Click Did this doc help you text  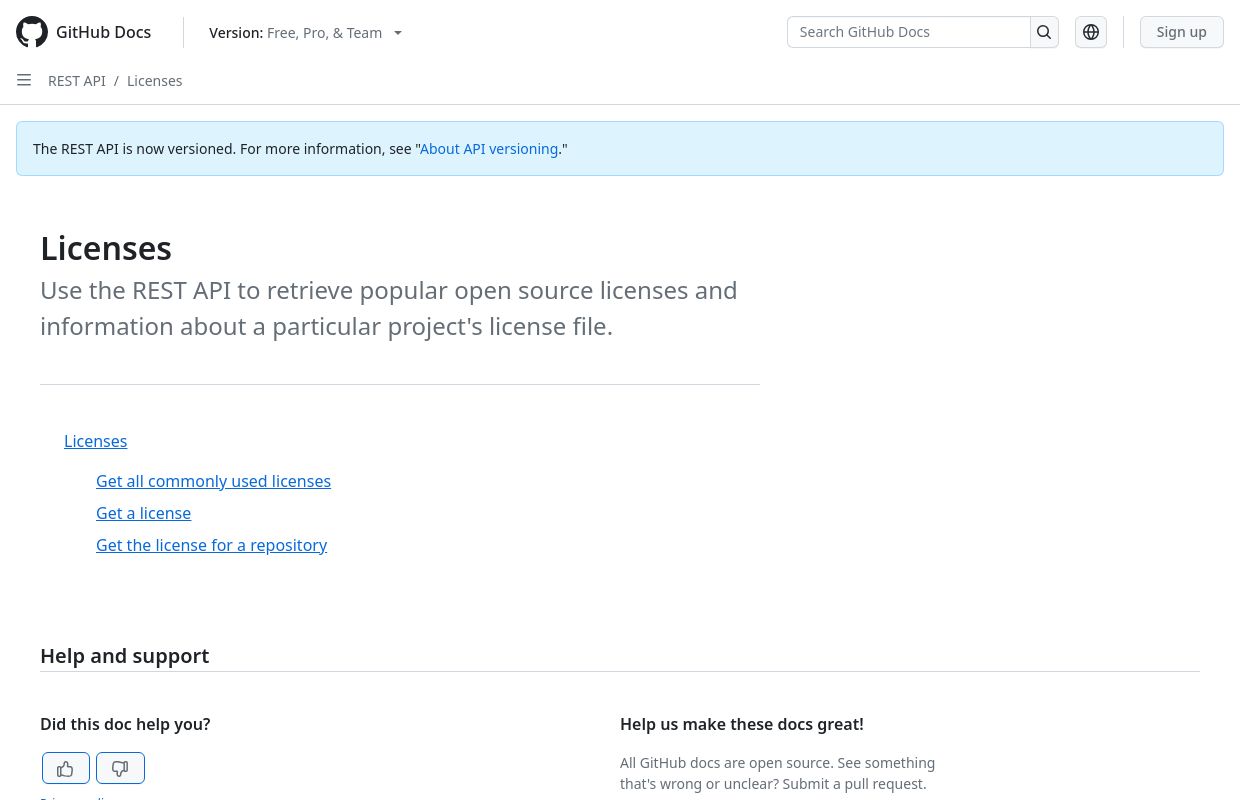[125, 724]
